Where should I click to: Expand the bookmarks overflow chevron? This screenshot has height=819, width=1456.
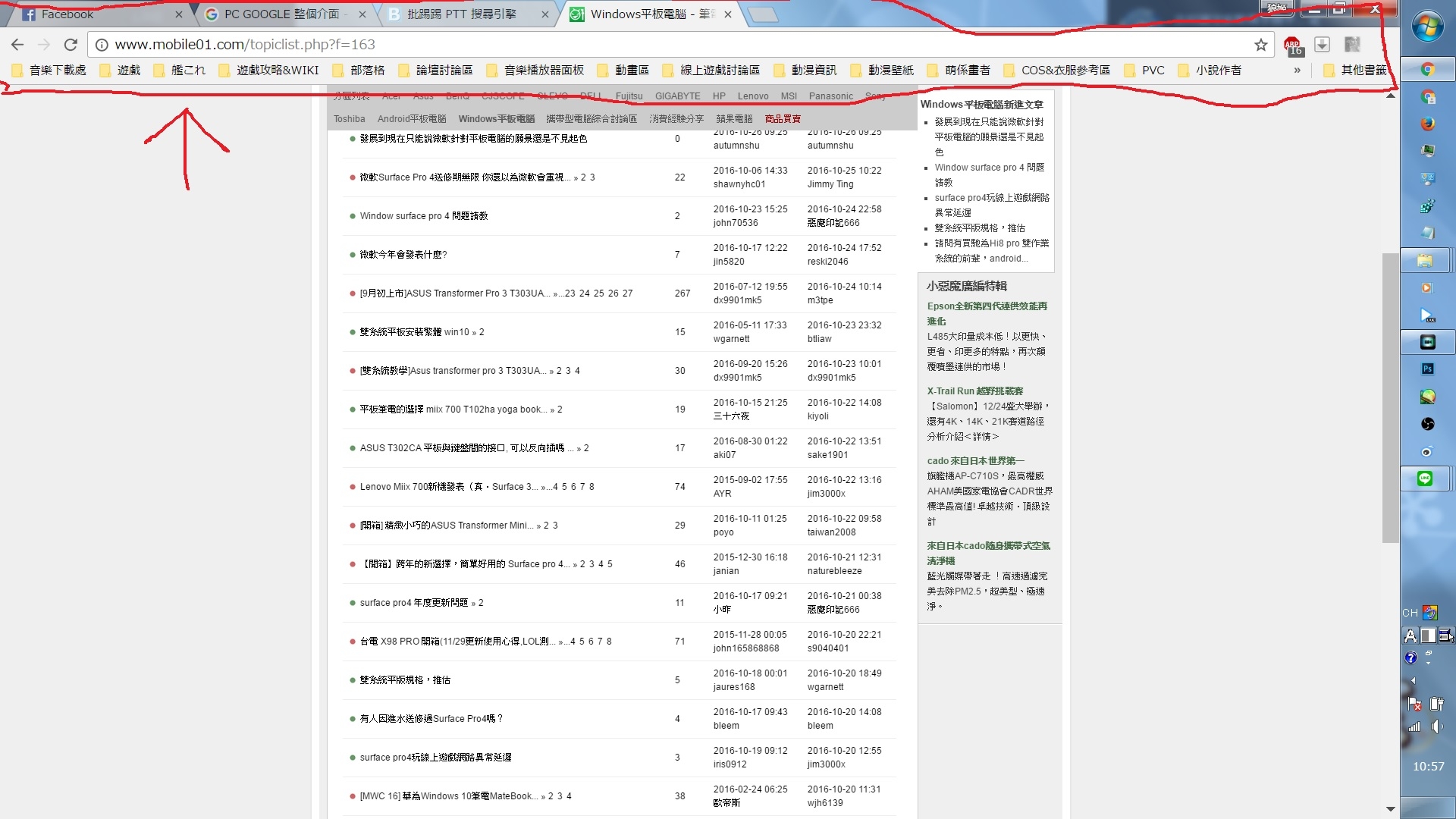click(x=1298, y=71)
